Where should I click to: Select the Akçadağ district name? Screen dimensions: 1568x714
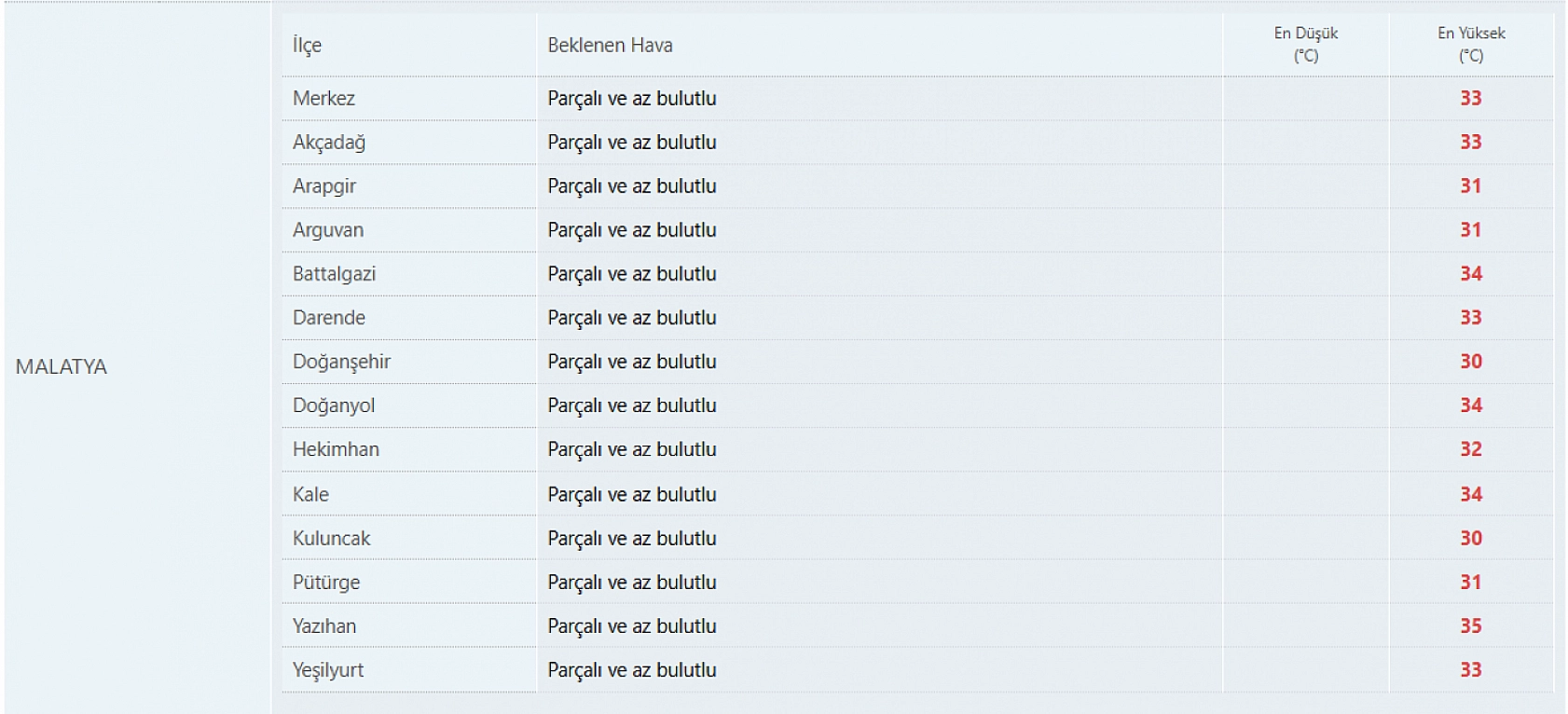click(x=329, y=142)
